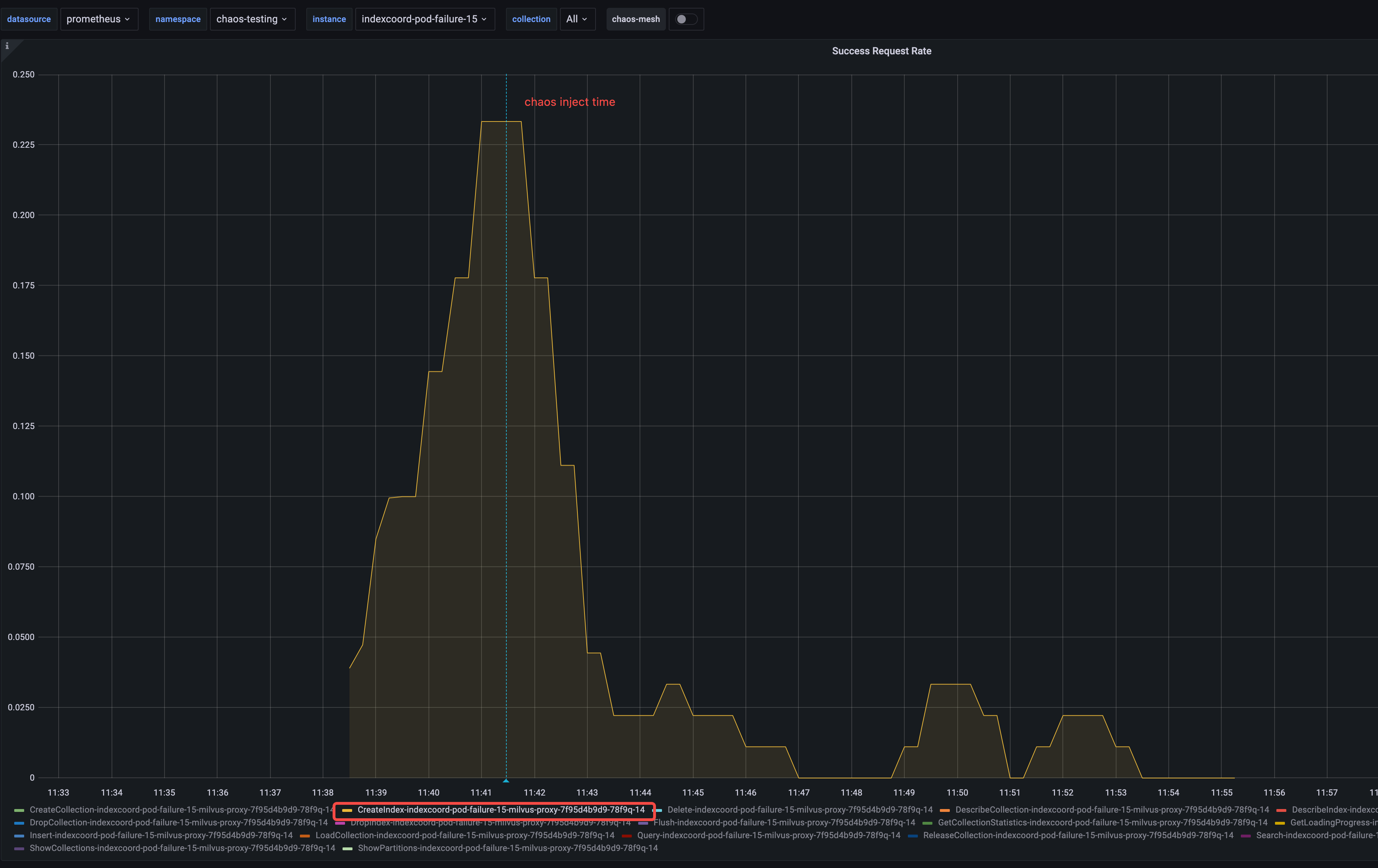Screen dimensions: 1378x868
Task: Click the ShowPartitions legend color icon
Action: click(347, 848)
